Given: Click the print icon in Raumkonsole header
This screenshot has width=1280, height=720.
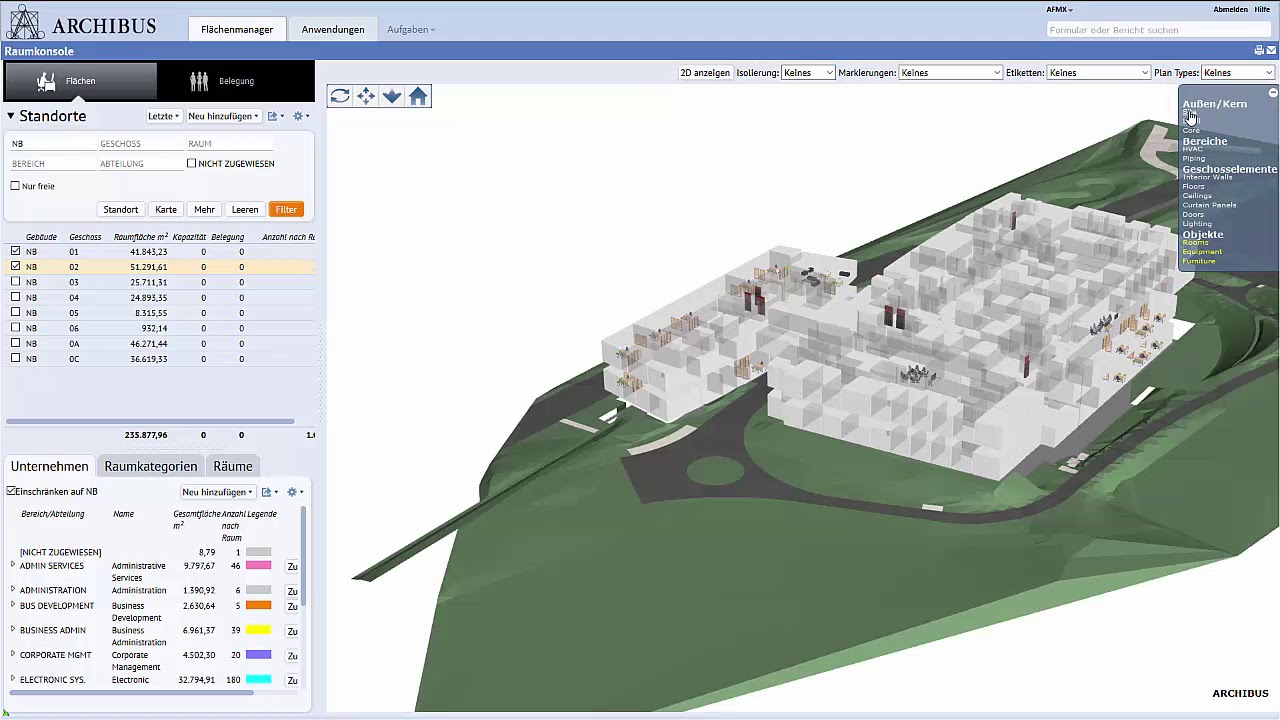Looking at the screenshot, I should [1259, 50].
